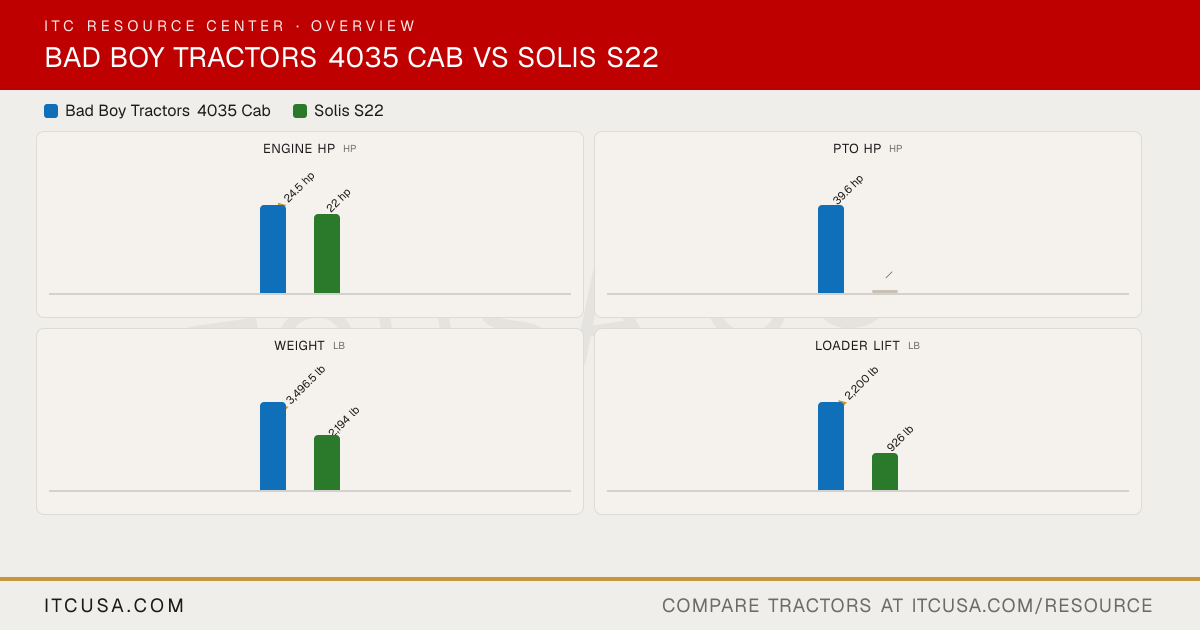Click the green Solis S22 Weight bar

coord(327,463)
